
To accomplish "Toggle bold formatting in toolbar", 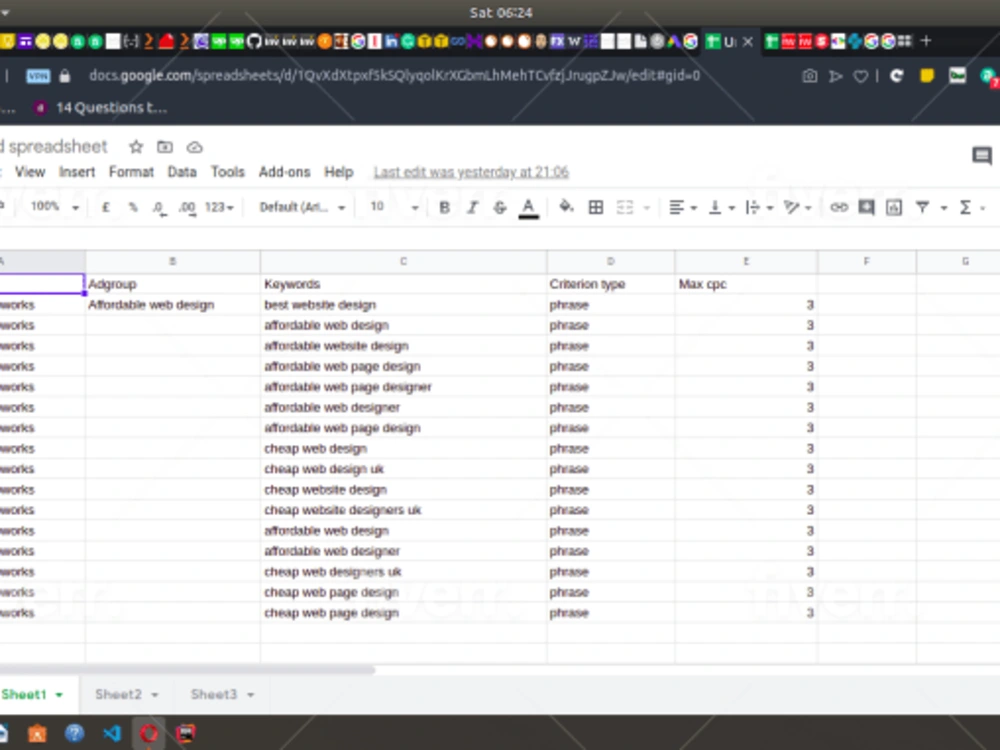I will coord(445,207).
